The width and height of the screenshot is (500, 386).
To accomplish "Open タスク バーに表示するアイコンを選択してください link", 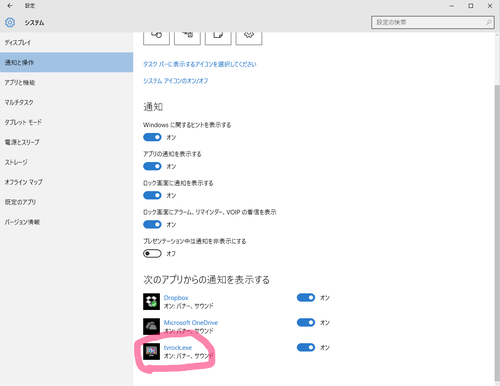I will point(200,64).
